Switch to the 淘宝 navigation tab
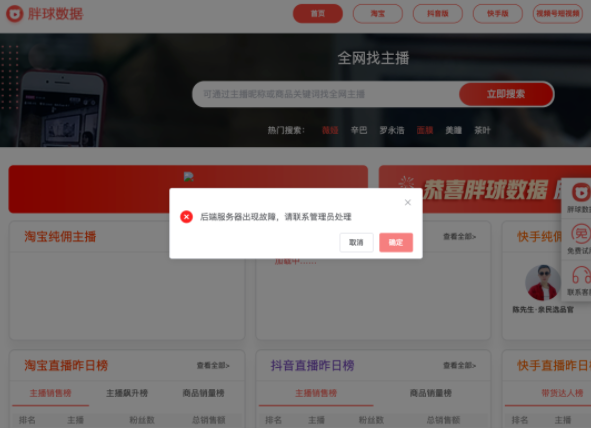591x428 pixels. 378,14
